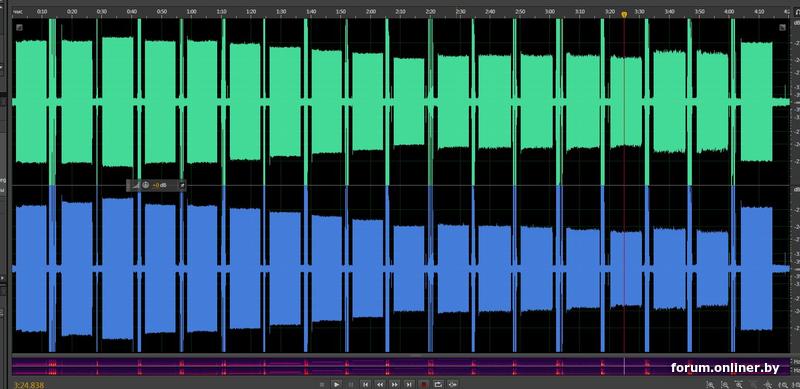Click the HUD pin icon
Image resolution: width=800 pixels, height=389 pixels.
[x=181, y=185]
